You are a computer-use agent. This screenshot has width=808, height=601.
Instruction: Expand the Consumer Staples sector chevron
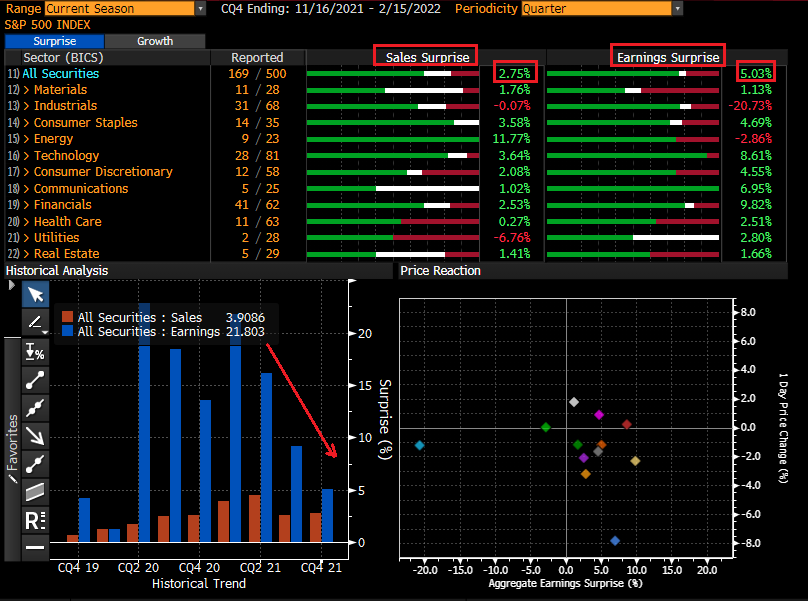(26, 123)
